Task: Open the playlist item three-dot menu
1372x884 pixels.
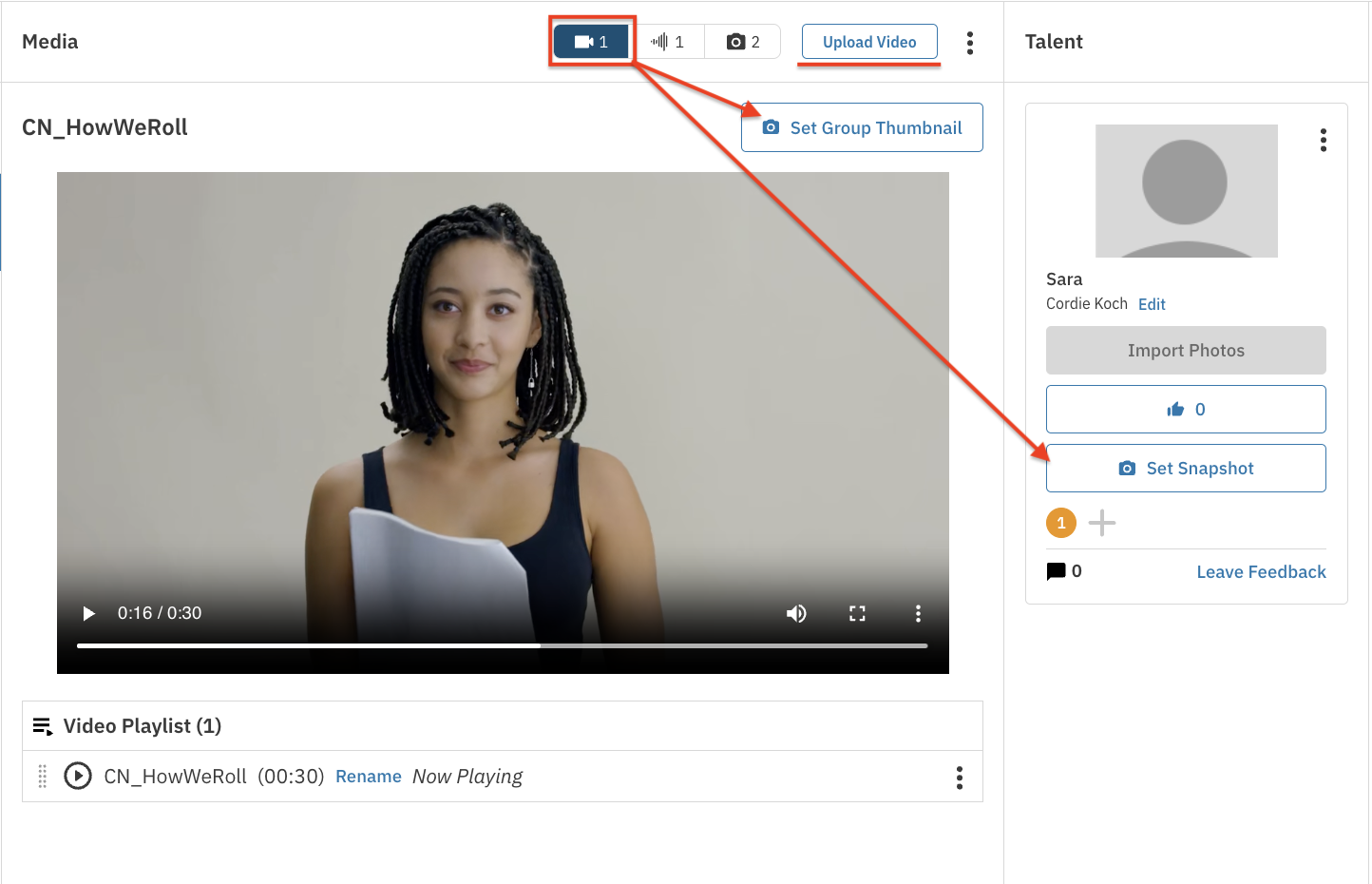Action: click(960, 778)
